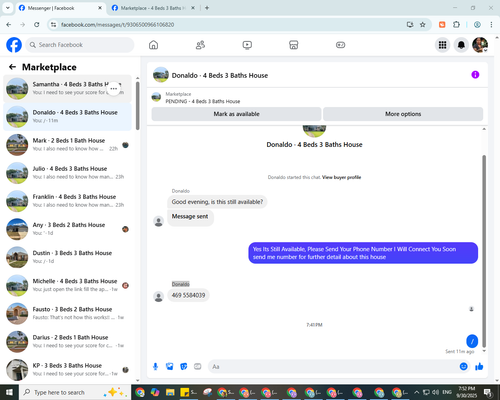Open the Samantha - 4 Beds 3 Baths chat
The height and width of the screenshot is (400, 500).
point(67,89)
